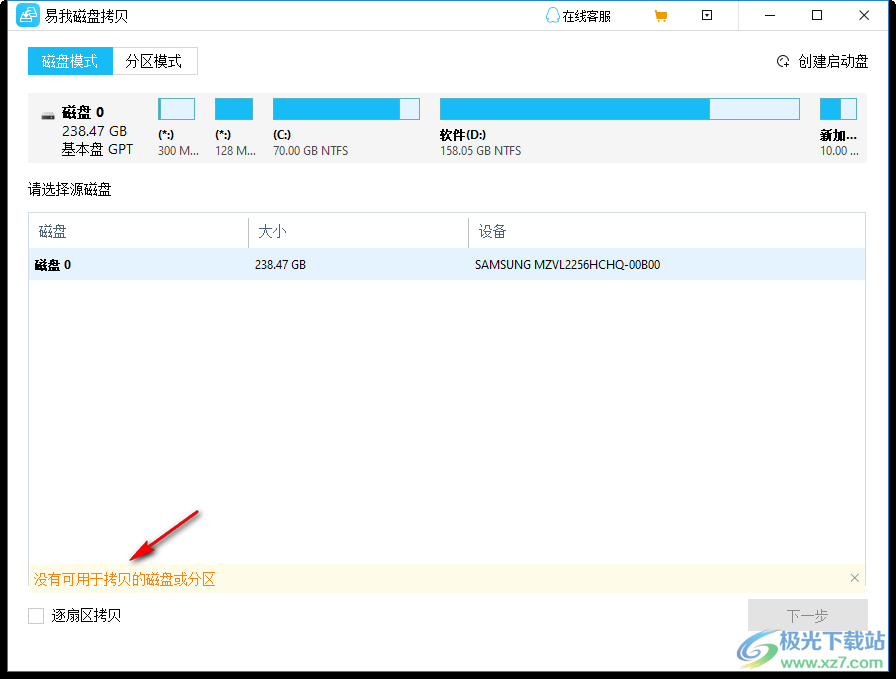Click the orange shopping cart icon
Image resolution: width=896 pixels, height=679 pixels.
pyautogui.click(x=661, y=15)
